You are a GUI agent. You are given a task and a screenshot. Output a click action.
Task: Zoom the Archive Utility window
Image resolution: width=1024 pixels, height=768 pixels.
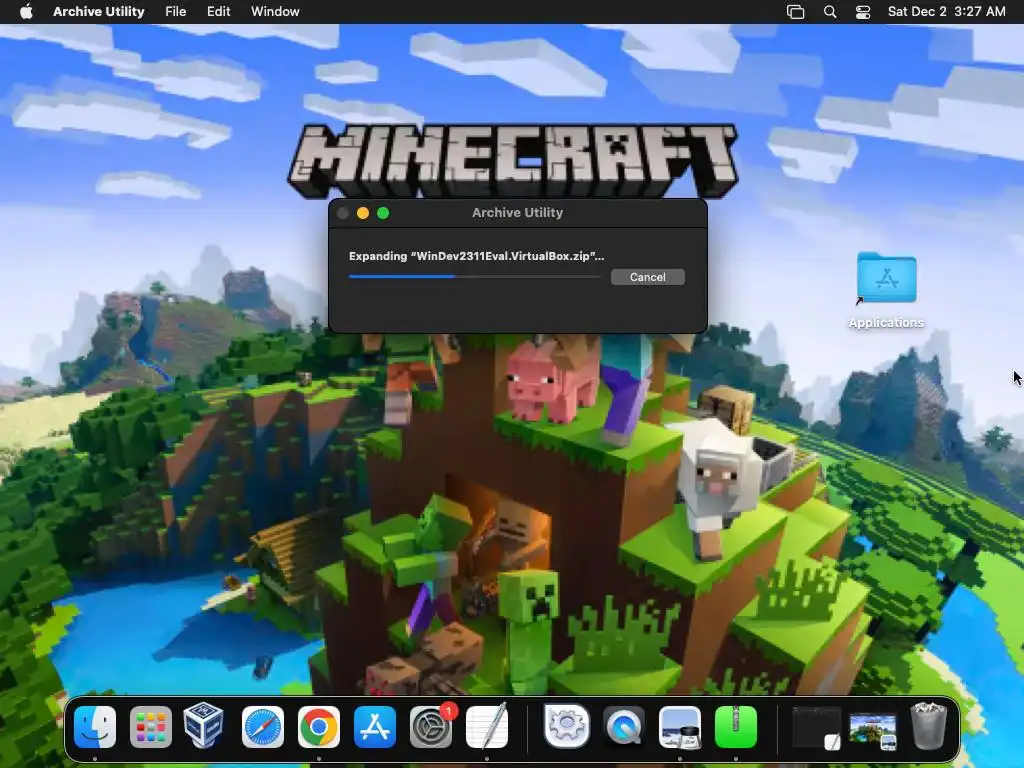click(x=383, y=213)
